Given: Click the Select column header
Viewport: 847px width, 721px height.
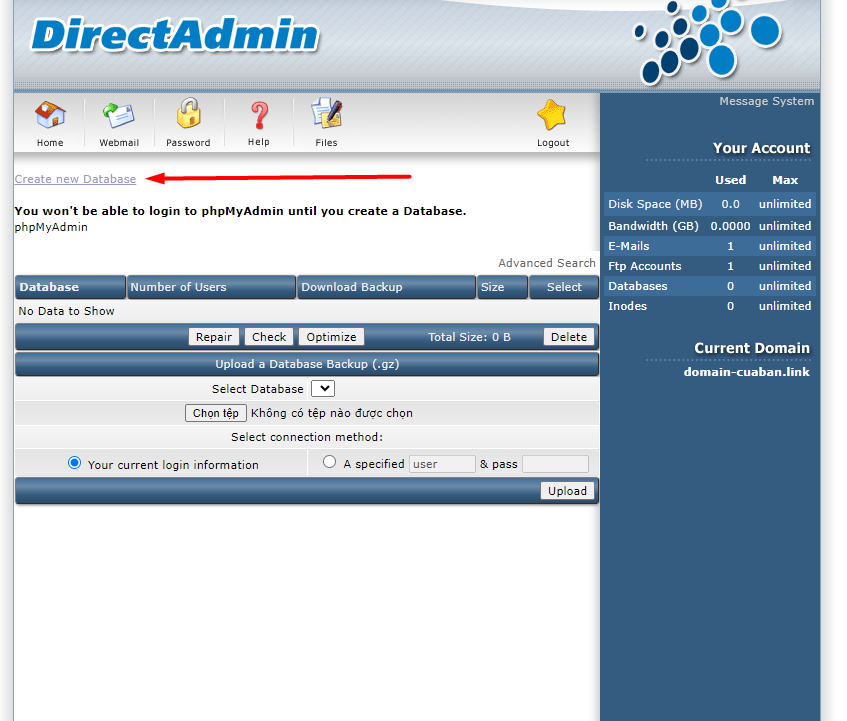Looking at the screenshot, I should 564,287.
